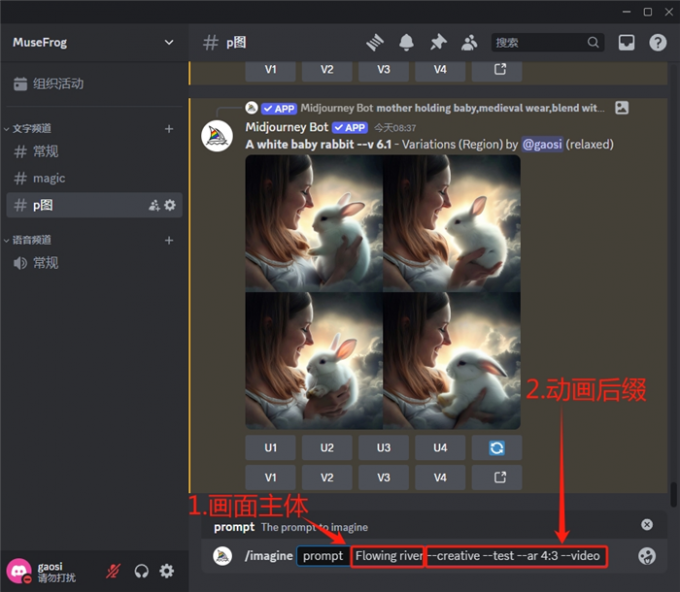
Task: Collapse the 语音频道 category
Action: coord(27,240)
